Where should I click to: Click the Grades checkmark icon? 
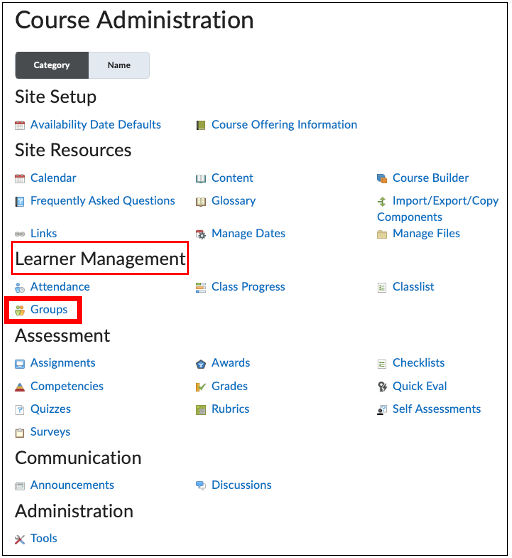201,387
